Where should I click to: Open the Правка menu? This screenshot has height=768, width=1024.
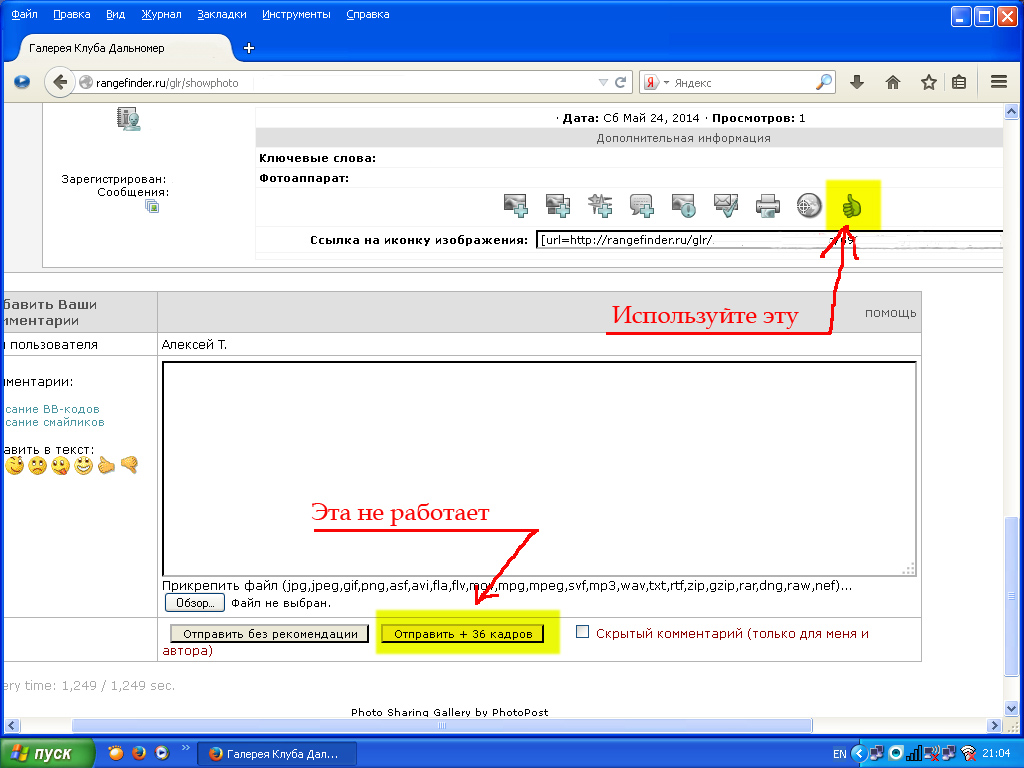pyautogui.click(x=72, y=14)
